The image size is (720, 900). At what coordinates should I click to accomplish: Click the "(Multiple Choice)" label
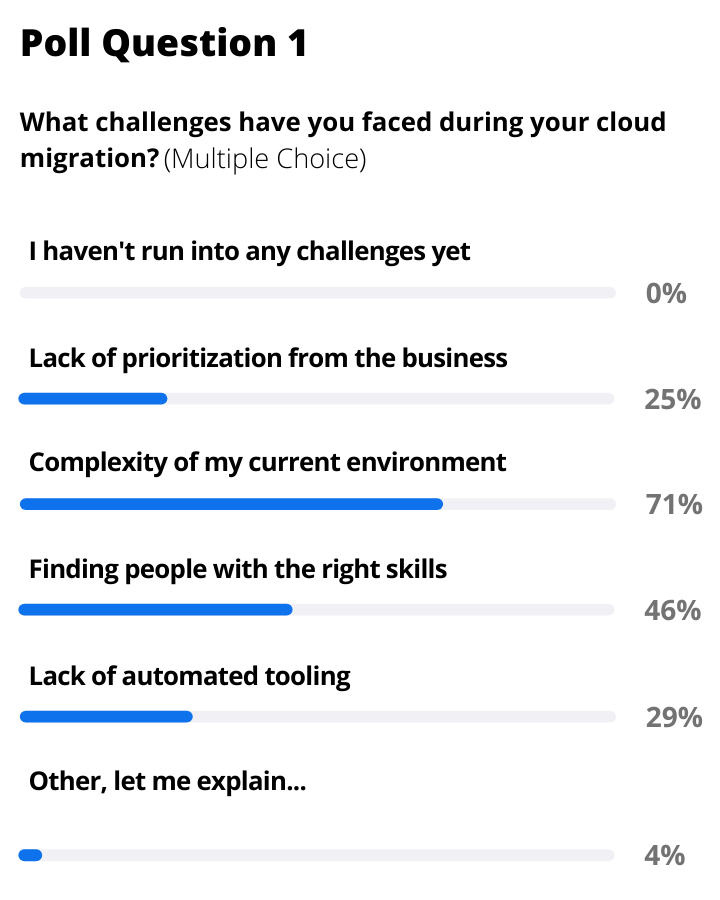[x=264, y=158]
